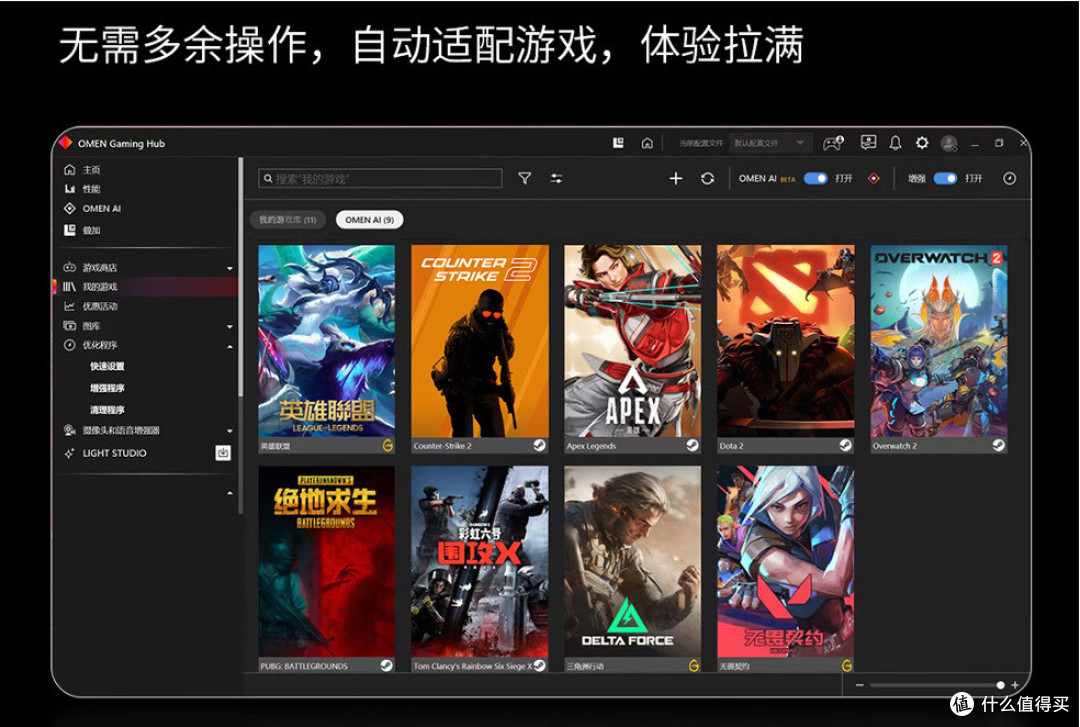The width and height of the screenshot is (1080, 727).
Task: Open the Optimizer (优化程序) sidebar item
Action: 90,345
